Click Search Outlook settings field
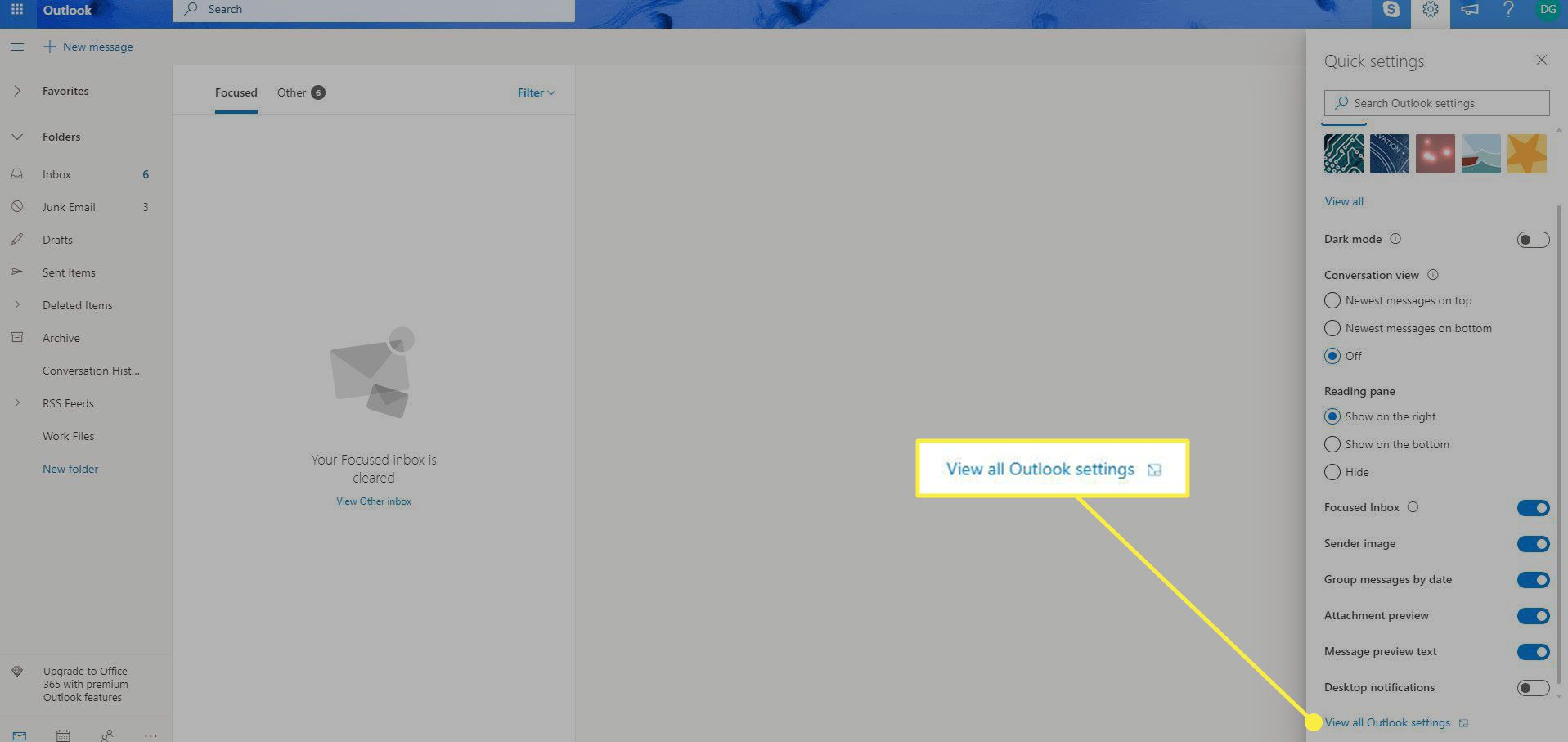 coord(1436,103)
